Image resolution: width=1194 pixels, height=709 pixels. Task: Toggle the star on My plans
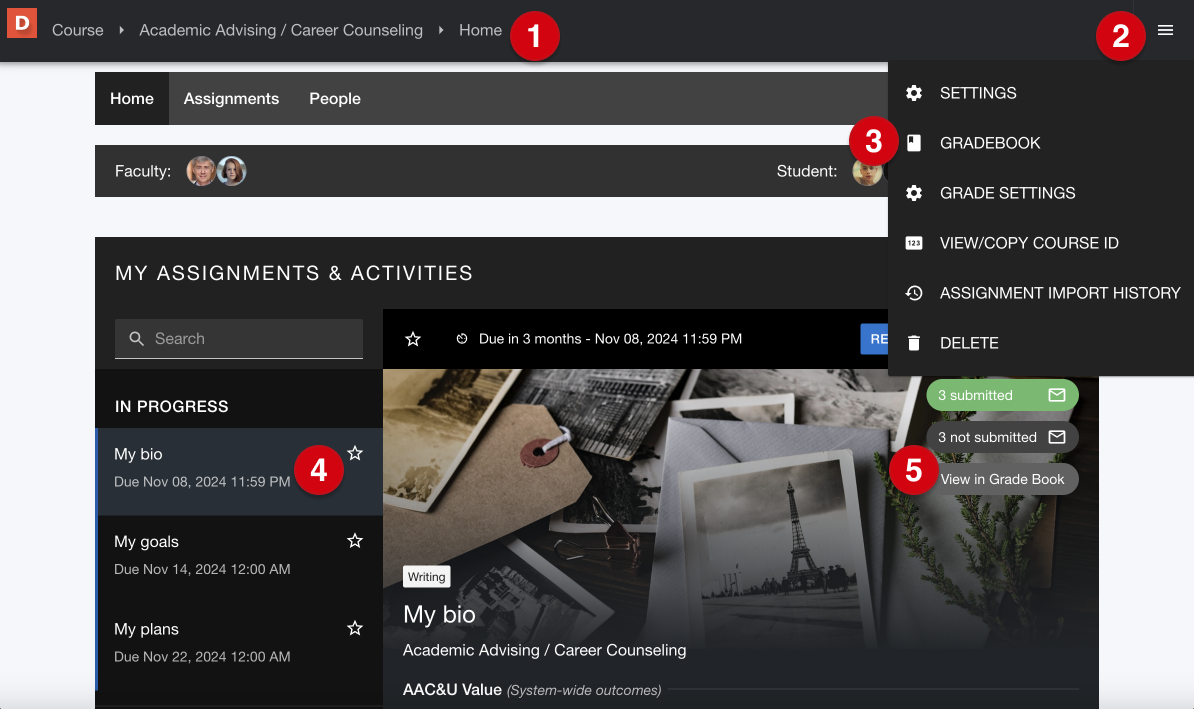click(355, 628)
